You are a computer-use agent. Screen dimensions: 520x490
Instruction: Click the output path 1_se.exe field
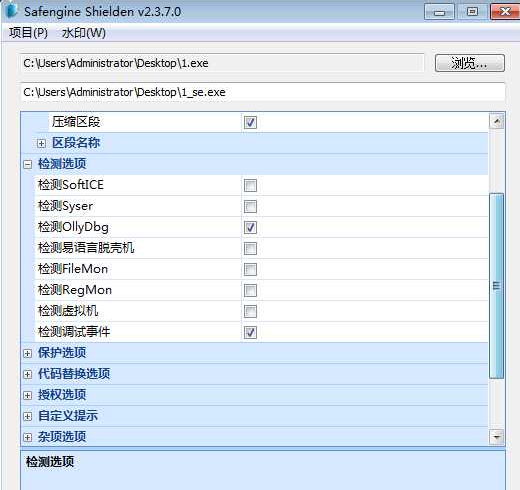tap(263, 92)
